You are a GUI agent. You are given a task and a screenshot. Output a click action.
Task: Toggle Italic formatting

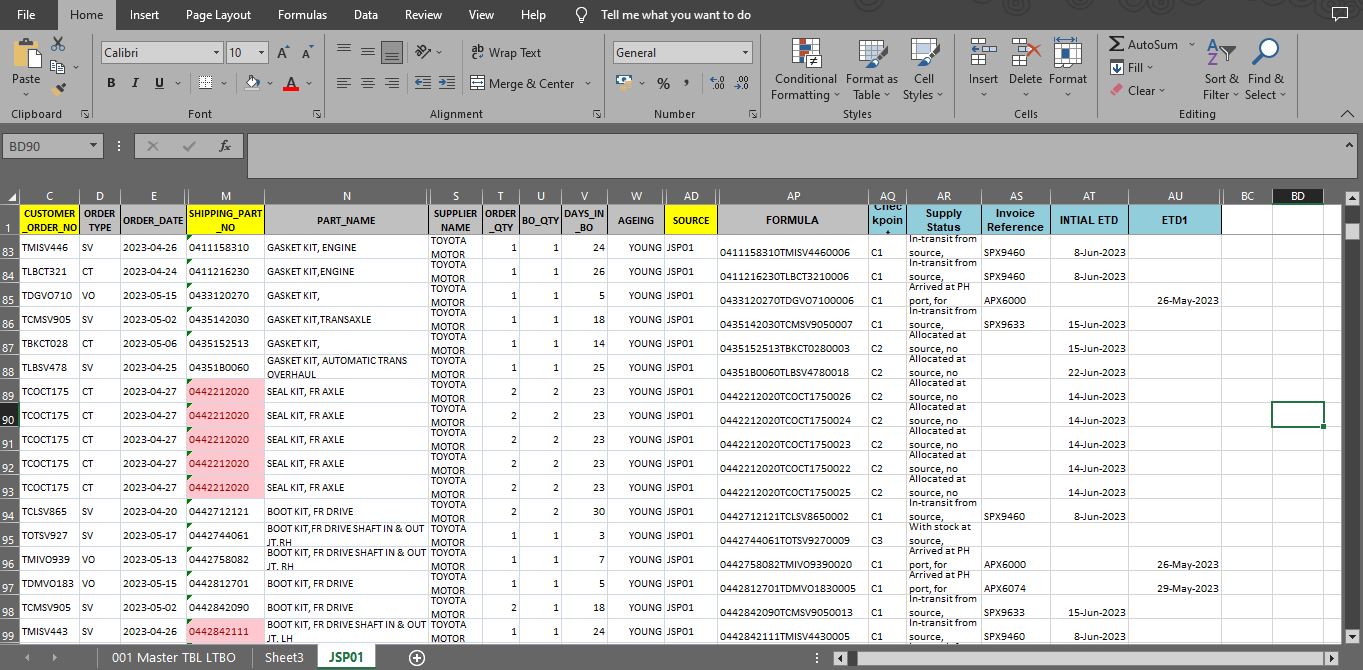coord(135,83)
